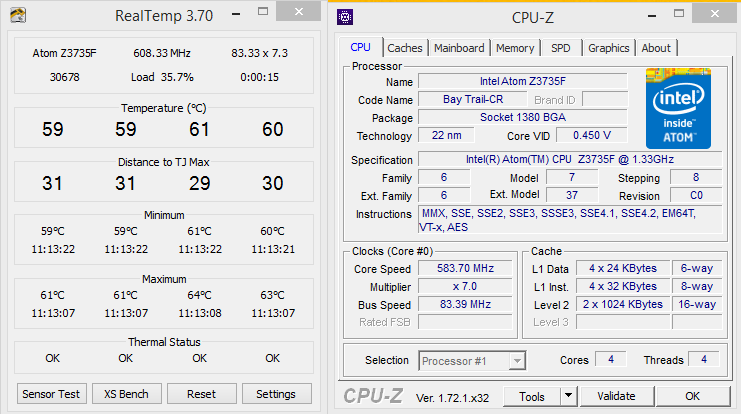
Task: Click the Bus Speed value '83.39 MHz'
Action: point(465,304)
